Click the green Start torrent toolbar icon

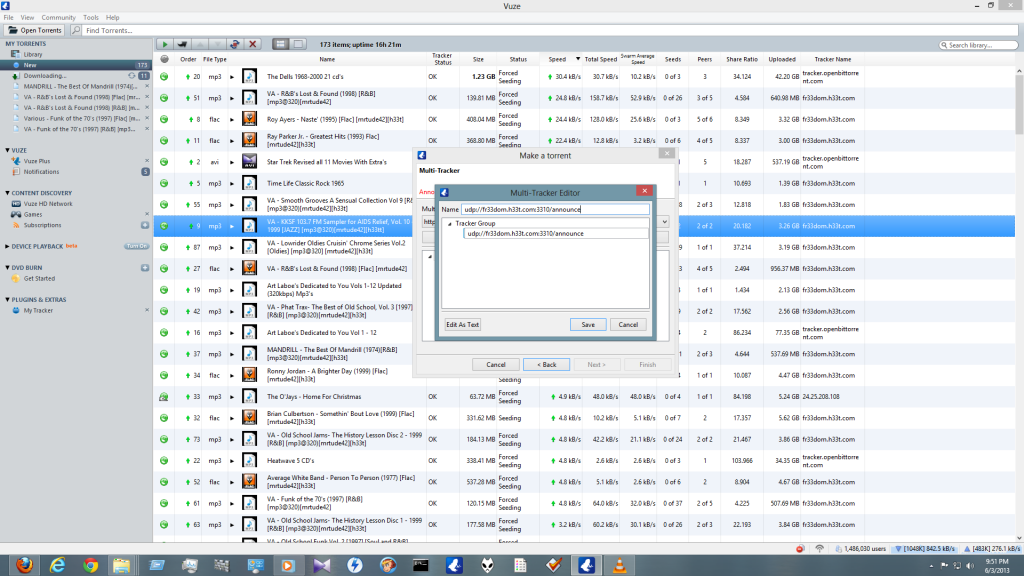pyautogui.click(x=165, y=44)
